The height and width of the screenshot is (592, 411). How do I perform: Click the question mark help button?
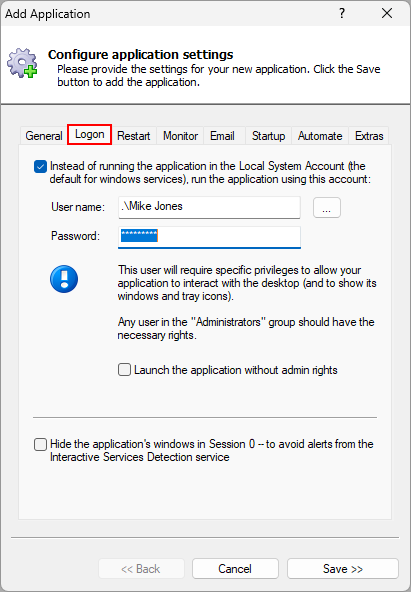pos(342,14)
